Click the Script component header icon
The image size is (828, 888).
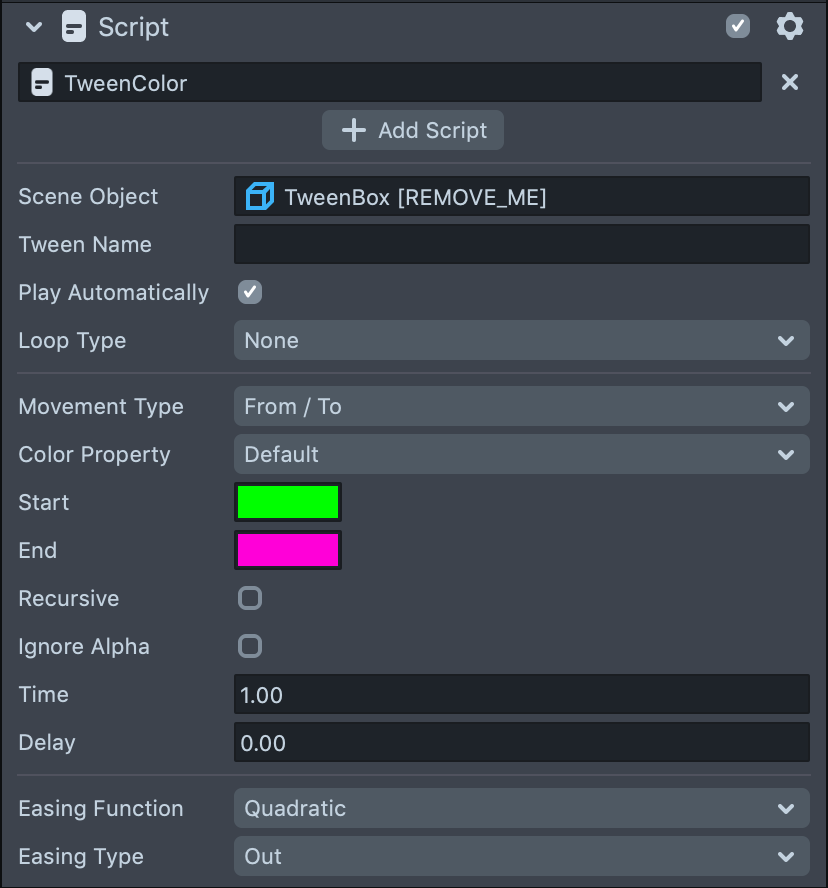pyautogui.click(x=74, y=27)
